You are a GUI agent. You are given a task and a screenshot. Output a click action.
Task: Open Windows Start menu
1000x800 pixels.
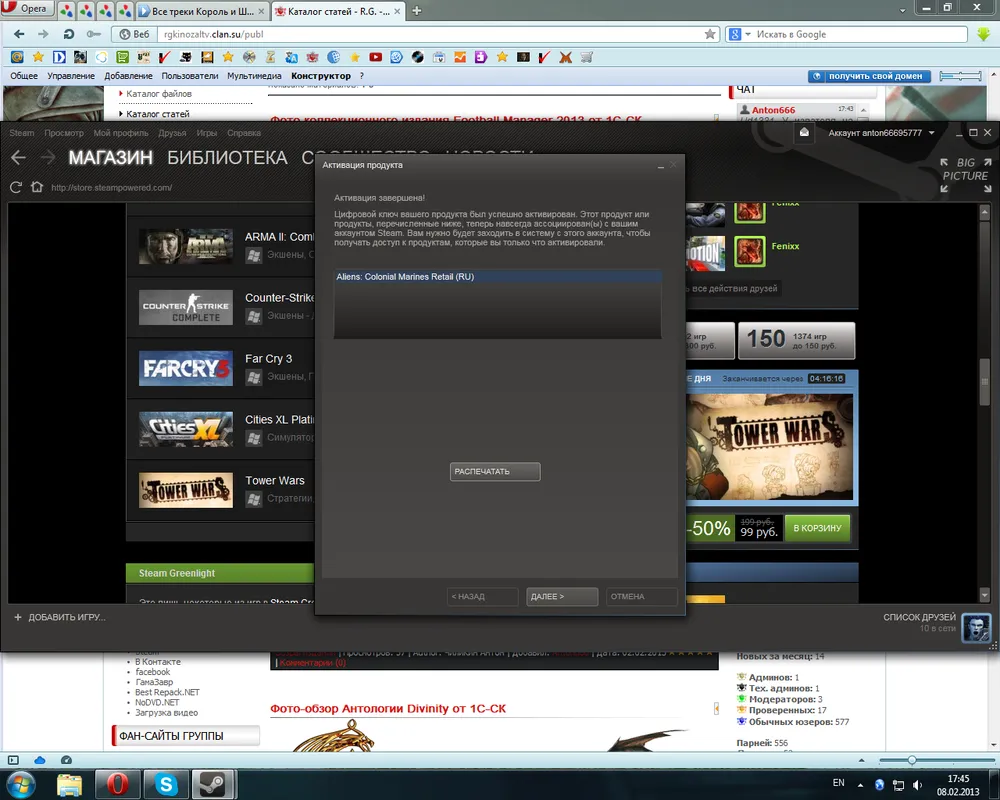(20, 784)
